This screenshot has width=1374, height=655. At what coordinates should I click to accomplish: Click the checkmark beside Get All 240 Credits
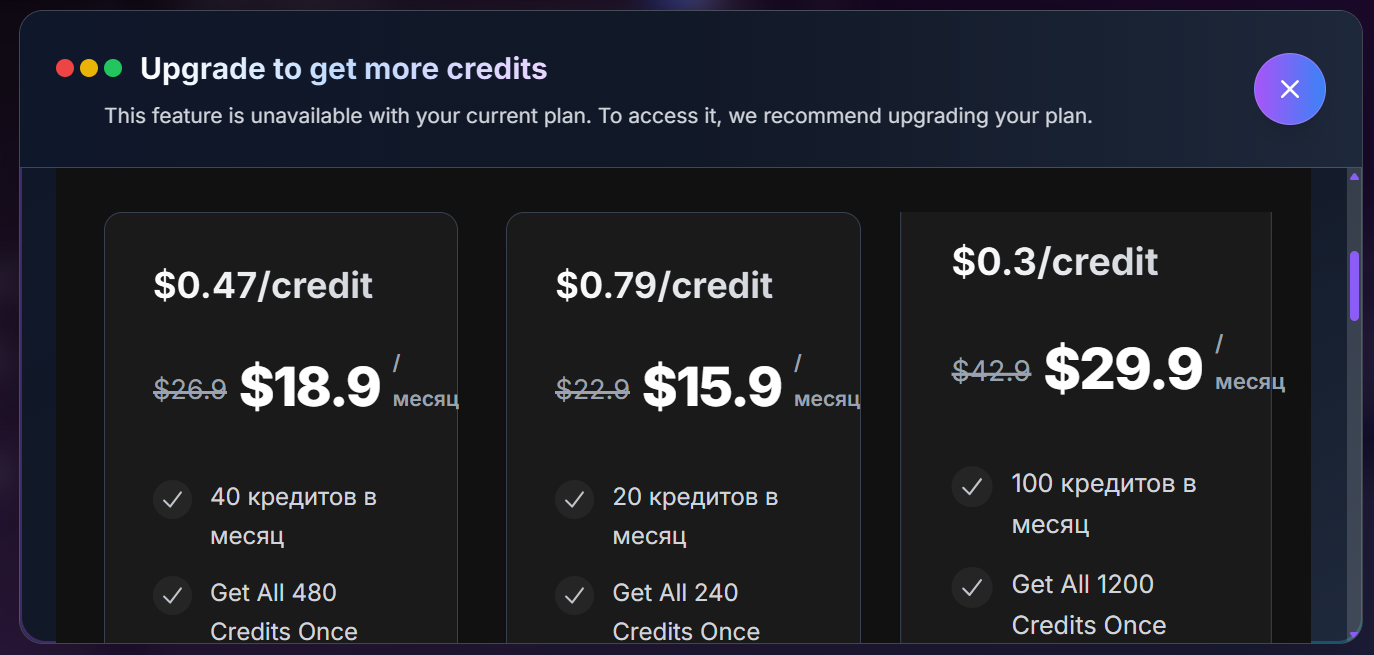point(574,595)
